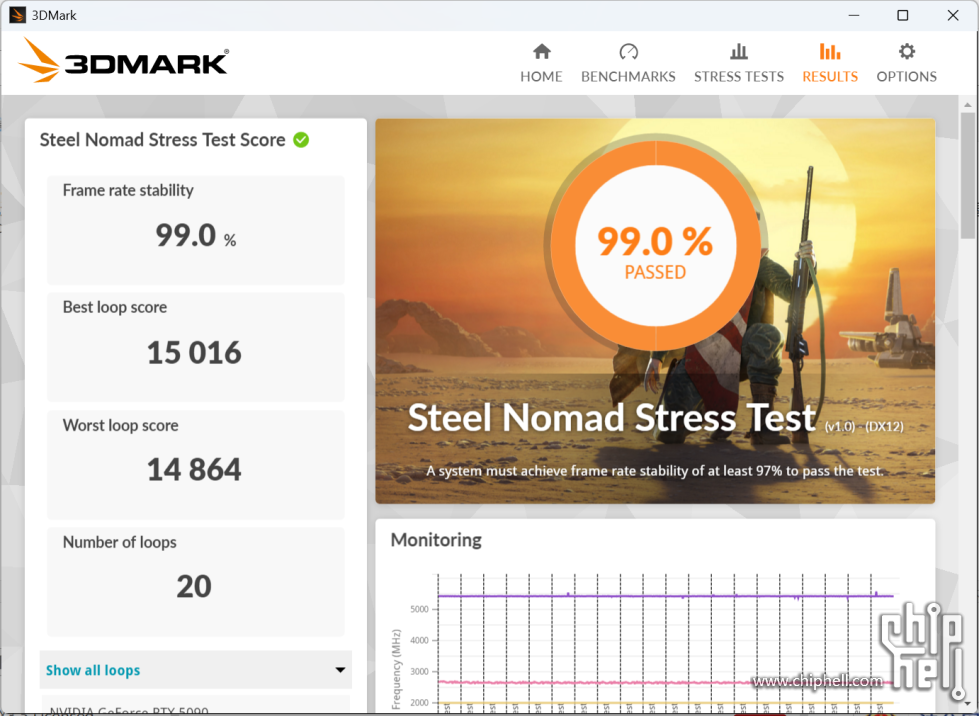The height and width of the screenshot is (716, 979).
Task: Click the Steel Nomad Stress Test Score heading
Action: coord(162,140)
